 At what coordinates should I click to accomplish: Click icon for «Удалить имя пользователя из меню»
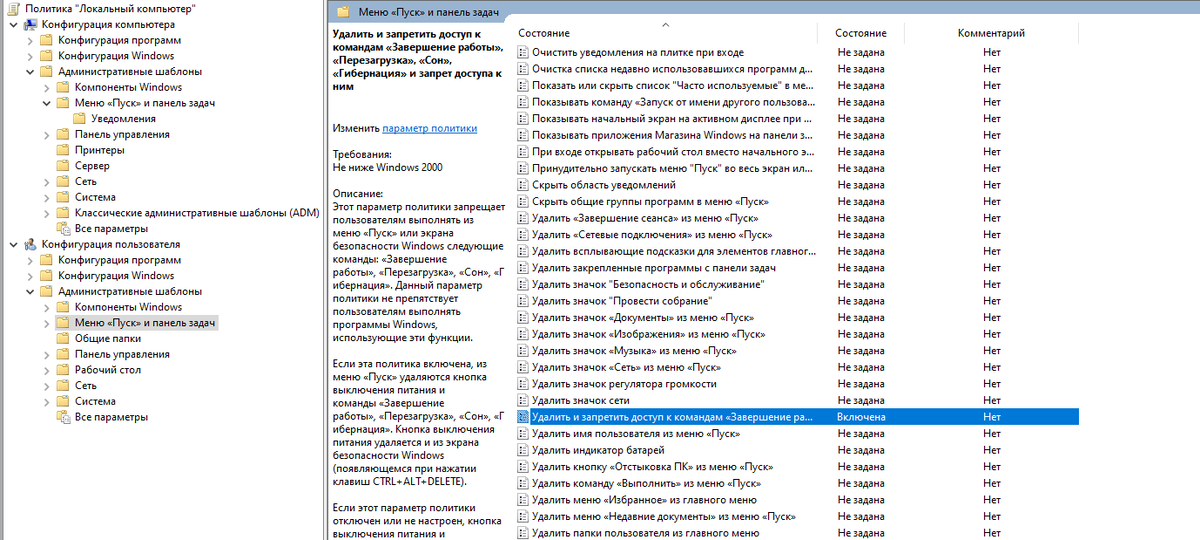522,433
